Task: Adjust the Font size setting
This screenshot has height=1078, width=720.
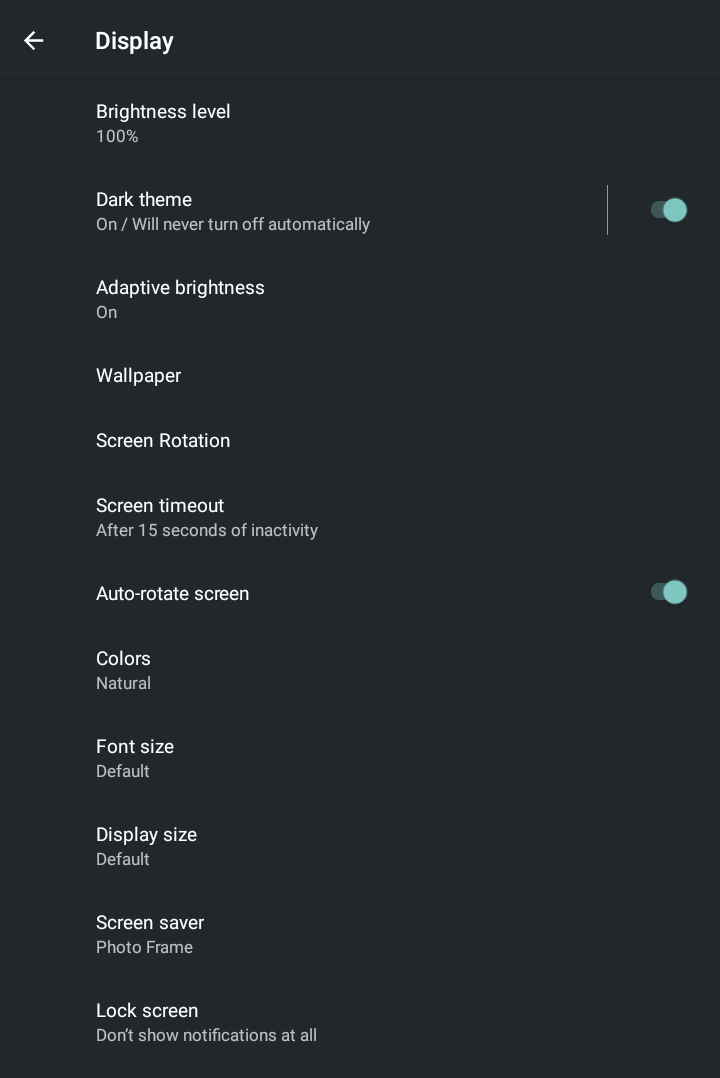Action: (x=135, y=757)
